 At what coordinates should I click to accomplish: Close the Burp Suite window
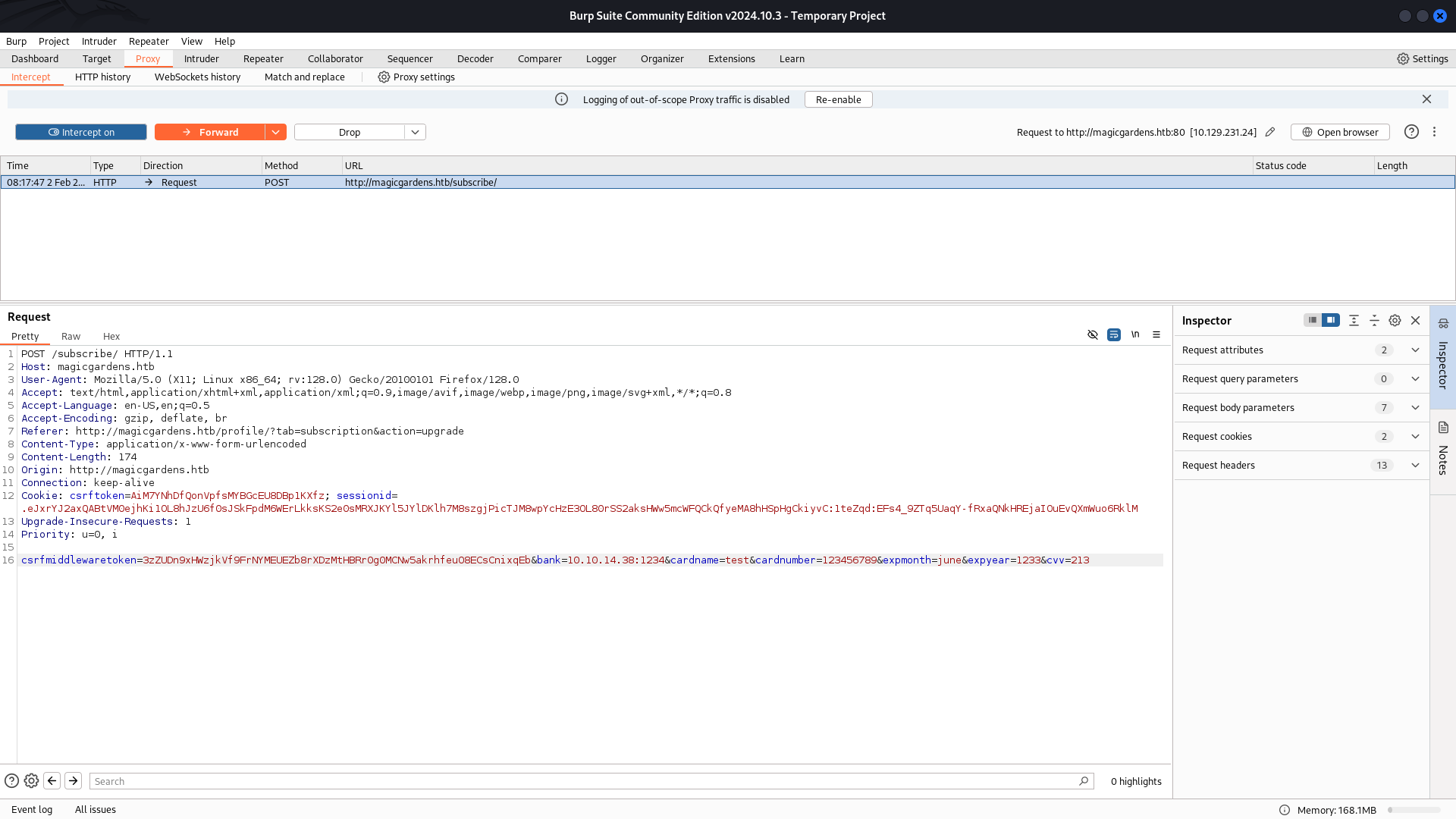coord(1440,16)
